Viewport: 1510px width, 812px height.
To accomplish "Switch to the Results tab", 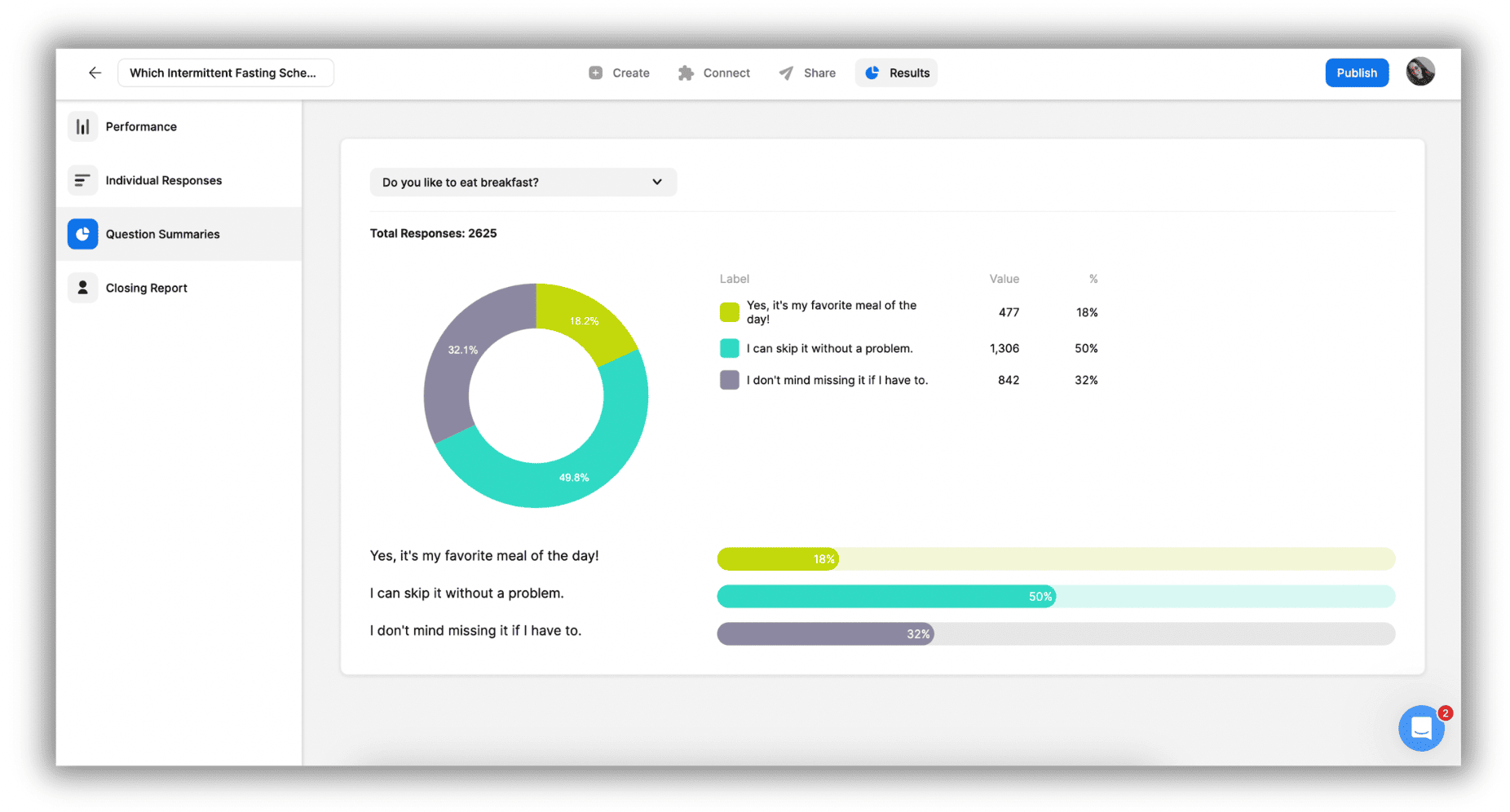I will click(x=896, y=73).
